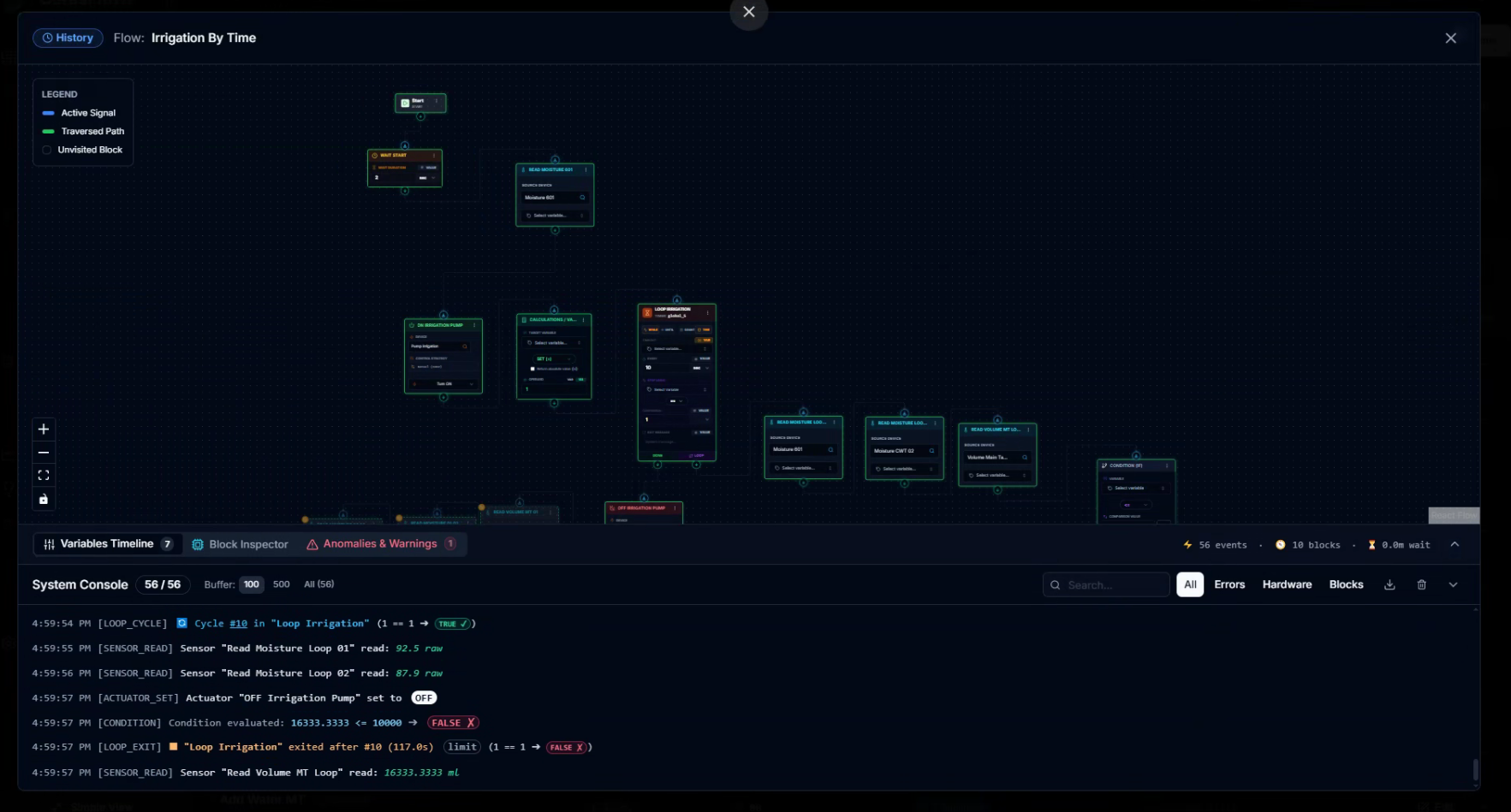Image resolution: width=1511 pixels, height=812 pixels.
Task: Search for a device in the Volume Main Tank field
Action: click(x=1025, y=458)
